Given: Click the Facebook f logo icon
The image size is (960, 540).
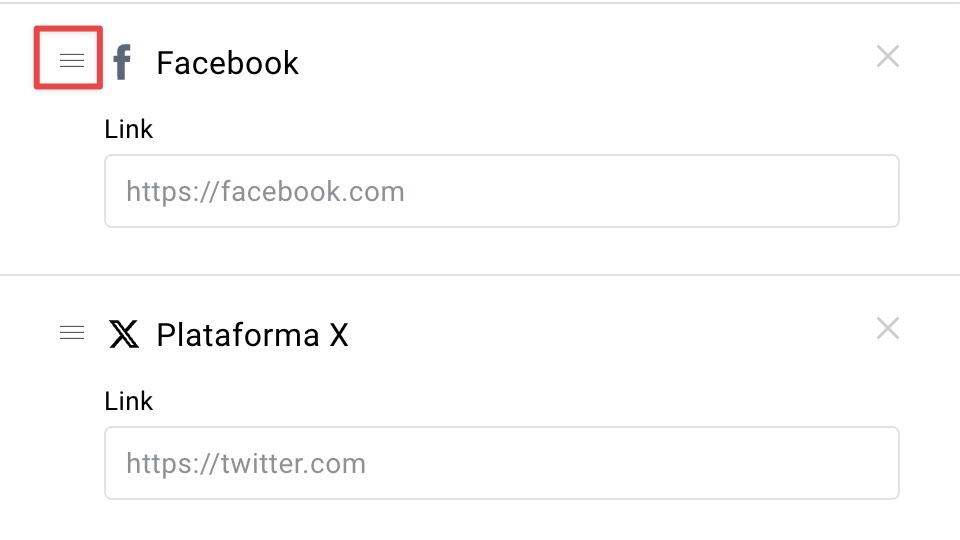Looking at the screenshot, I should (x=122, y=62).
